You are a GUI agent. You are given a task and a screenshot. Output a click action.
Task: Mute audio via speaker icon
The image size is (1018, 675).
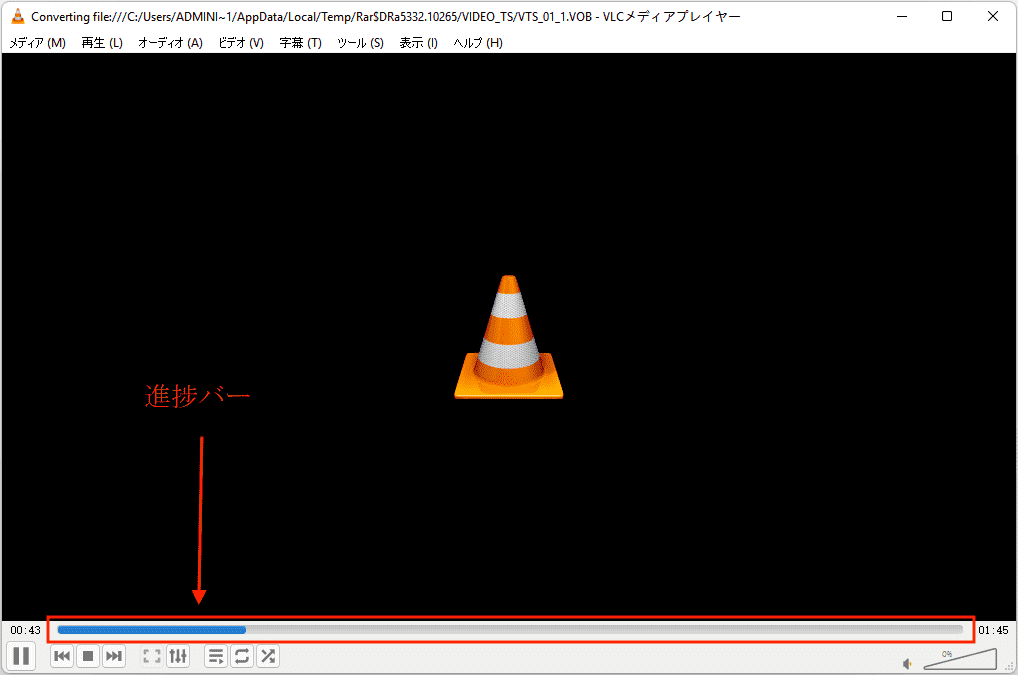point(908,663)
